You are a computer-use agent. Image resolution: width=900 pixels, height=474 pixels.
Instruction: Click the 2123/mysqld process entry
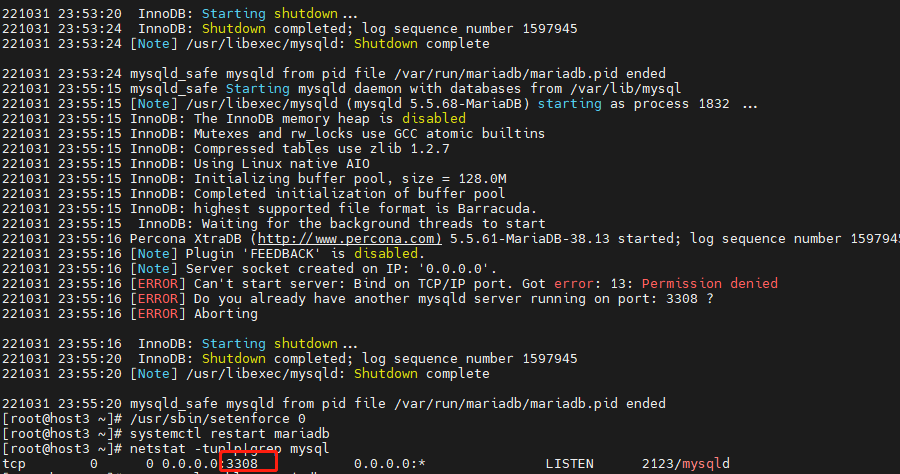pos(685,464)
